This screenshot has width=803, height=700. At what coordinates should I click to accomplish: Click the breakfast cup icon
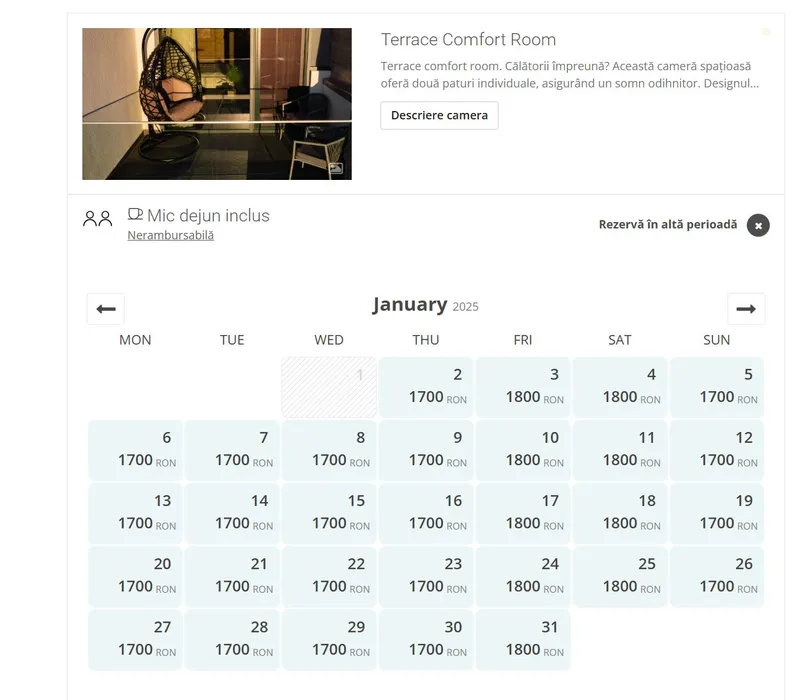(x=136, y=214)
